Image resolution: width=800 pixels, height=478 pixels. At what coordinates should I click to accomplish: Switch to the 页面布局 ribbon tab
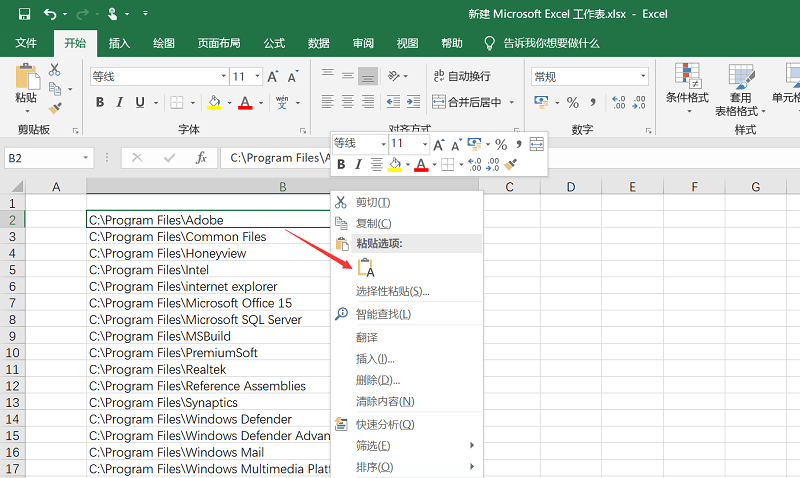(x=219, y=43)
